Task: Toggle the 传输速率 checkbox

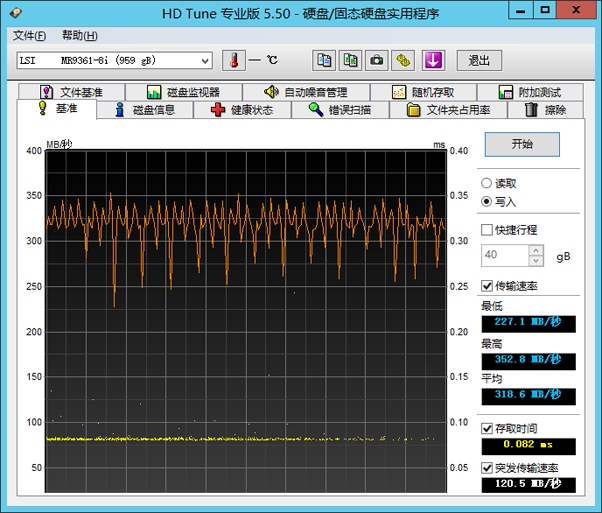Action: (x=486, y=286)
